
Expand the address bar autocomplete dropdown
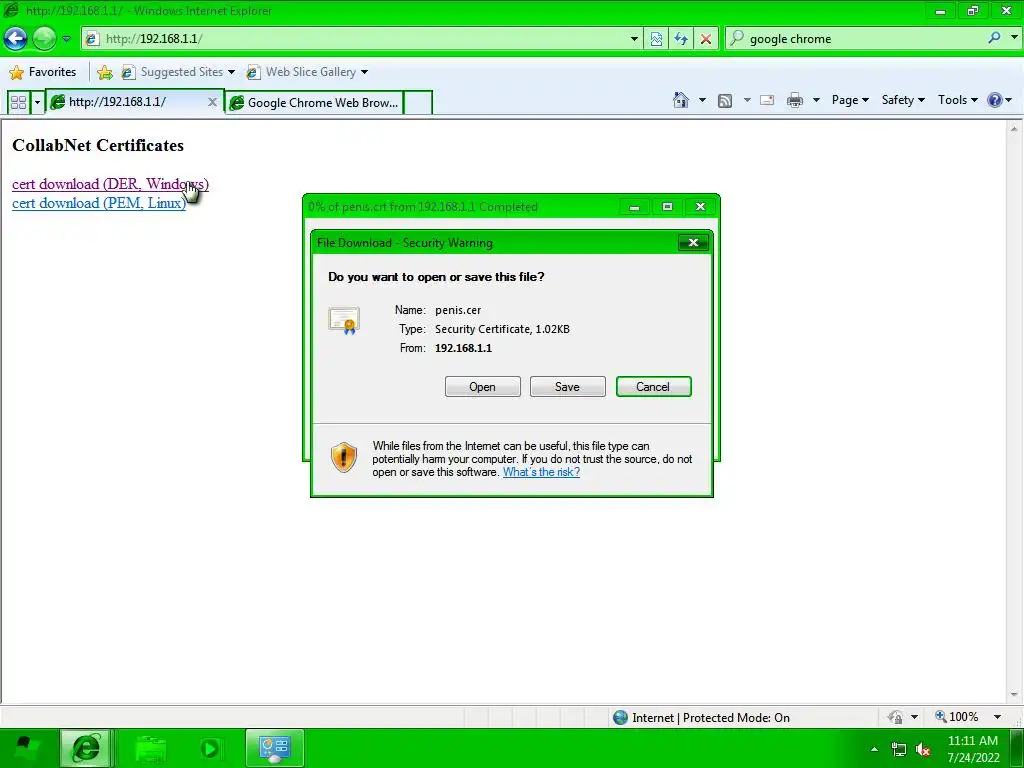pos(633,39)
